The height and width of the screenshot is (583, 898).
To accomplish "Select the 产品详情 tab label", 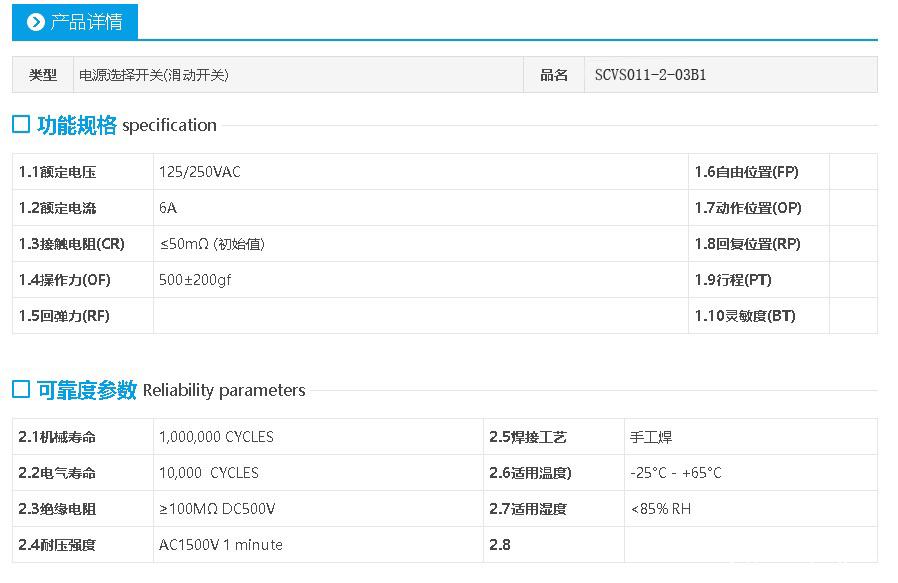I will tap(86, 22).
